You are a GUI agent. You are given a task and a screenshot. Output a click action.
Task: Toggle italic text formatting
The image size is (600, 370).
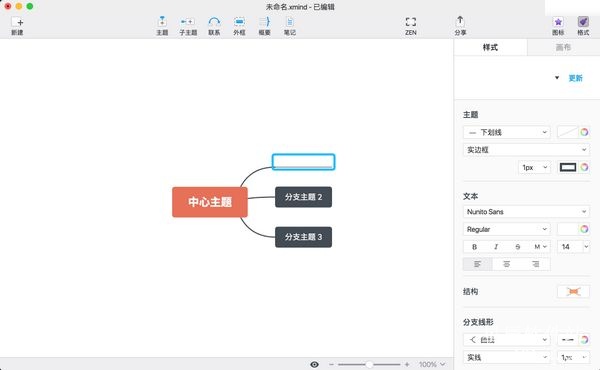[x=496, y=247]
